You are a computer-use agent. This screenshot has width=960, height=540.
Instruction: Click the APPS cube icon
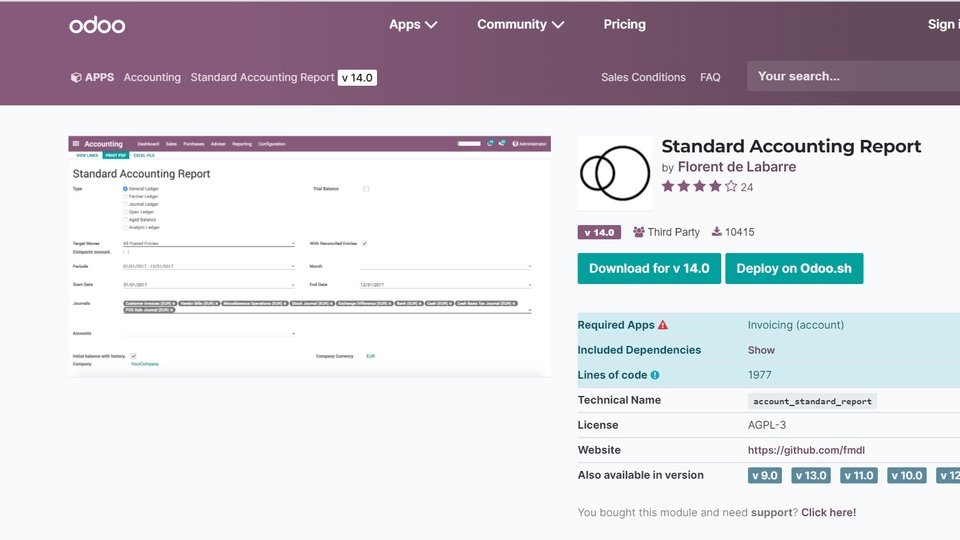click(x=76, y=77)
